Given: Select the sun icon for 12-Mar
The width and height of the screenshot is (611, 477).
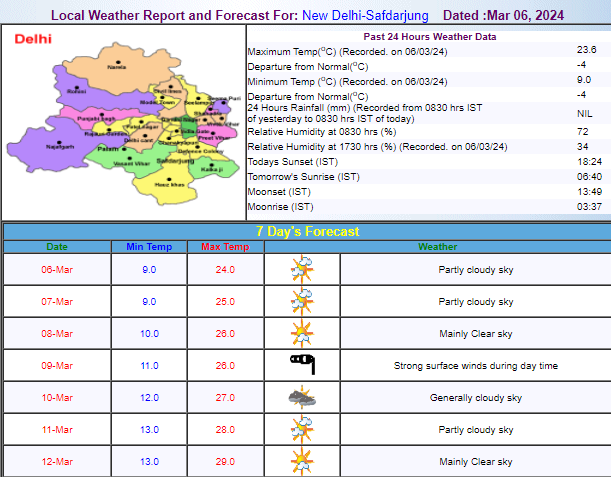Looking at the screenshot, I should pos(301,461).
